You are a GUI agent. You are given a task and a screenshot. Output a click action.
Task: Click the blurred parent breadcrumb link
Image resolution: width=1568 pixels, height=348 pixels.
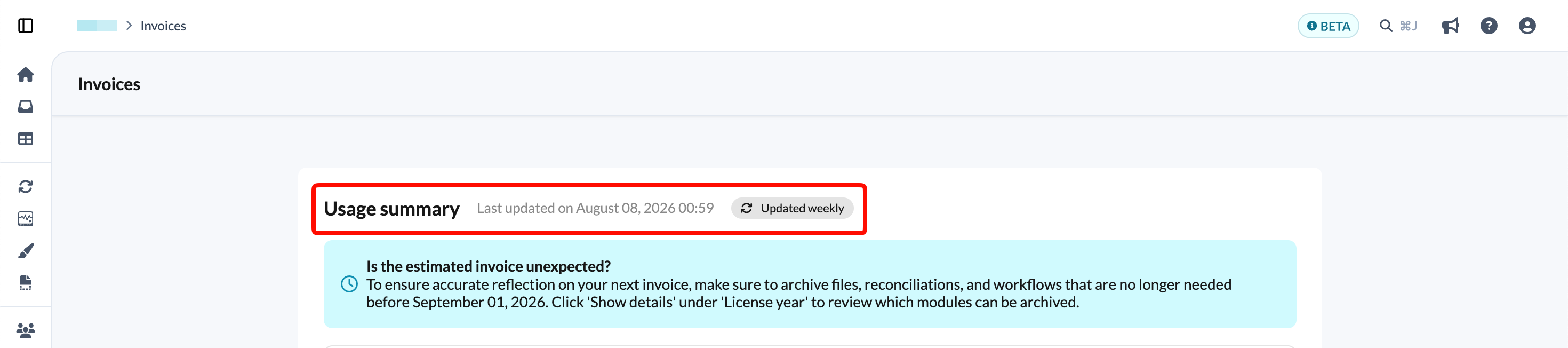pos(97,26)
